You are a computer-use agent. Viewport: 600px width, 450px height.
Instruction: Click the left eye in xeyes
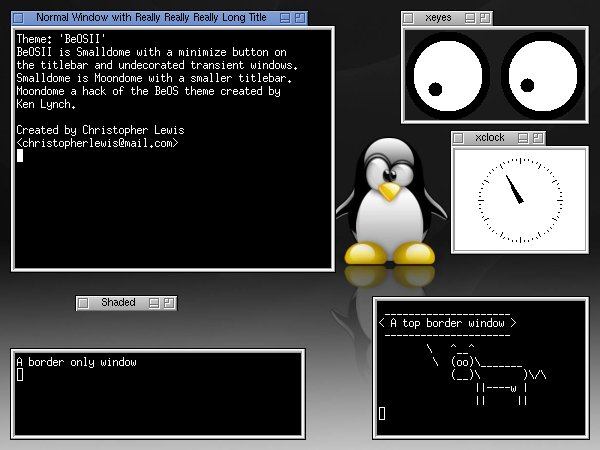pyautogui.click(x=447, y=75)
